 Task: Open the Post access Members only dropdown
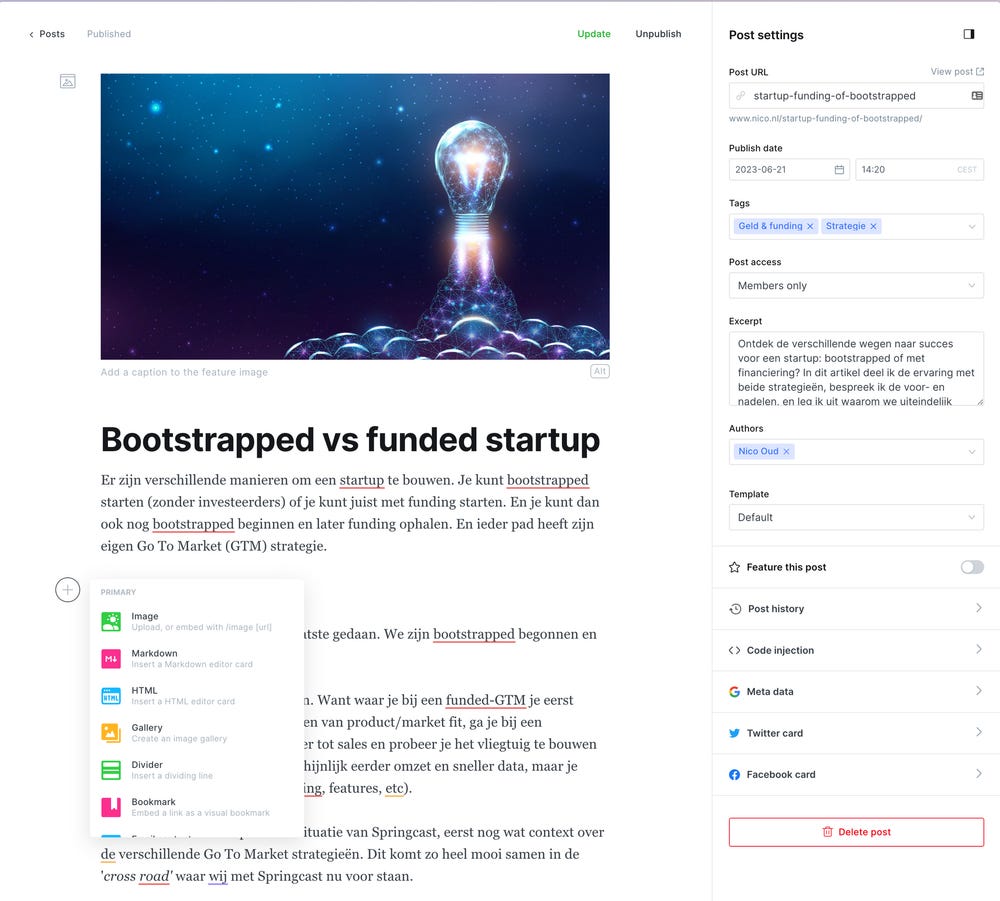point(856,286)
